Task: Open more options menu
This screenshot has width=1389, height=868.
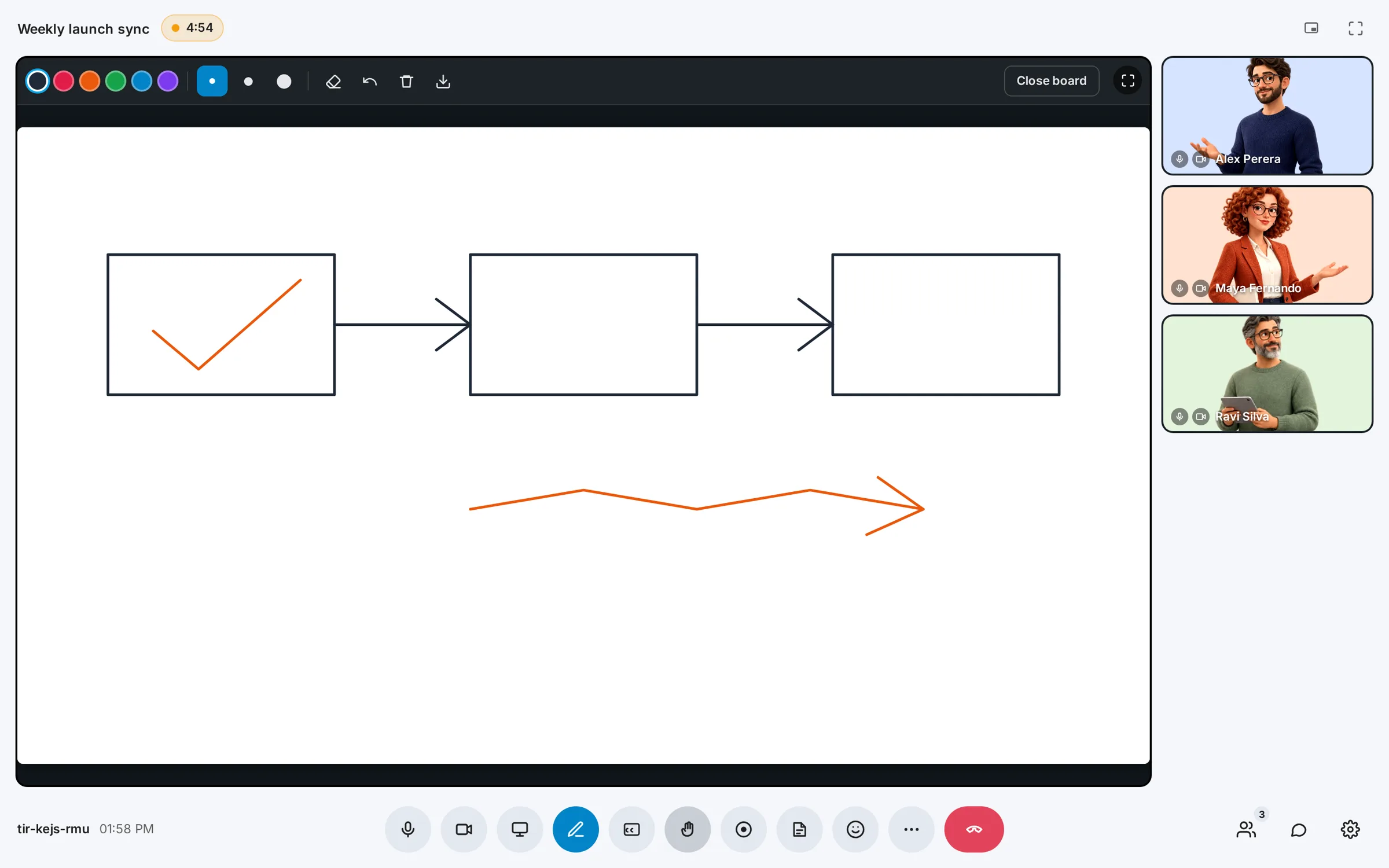Action: (x=912, y=829)
